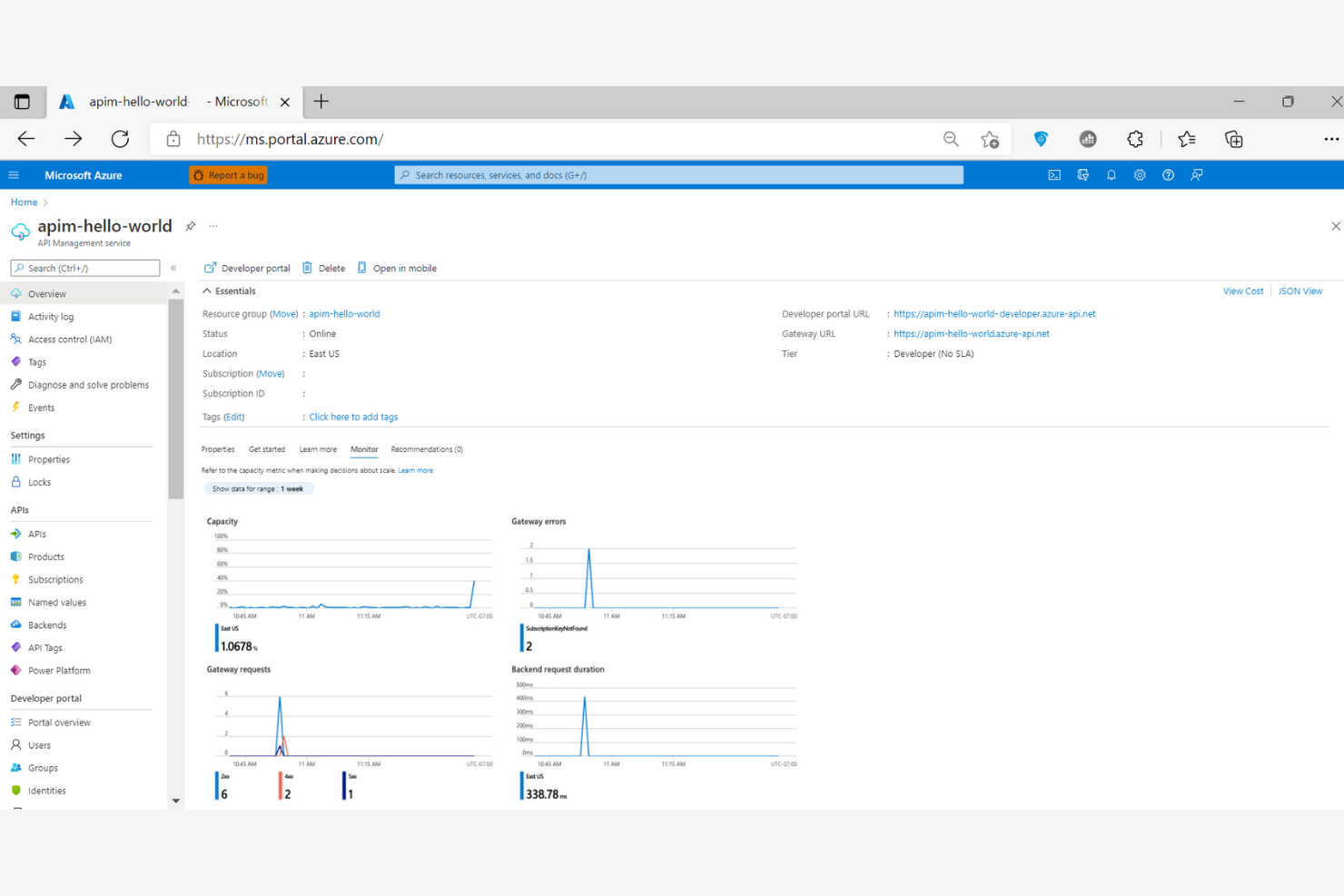Open the Developer portal URL link
This screenshot has height=896, width=1344.
tap(994, 314)
